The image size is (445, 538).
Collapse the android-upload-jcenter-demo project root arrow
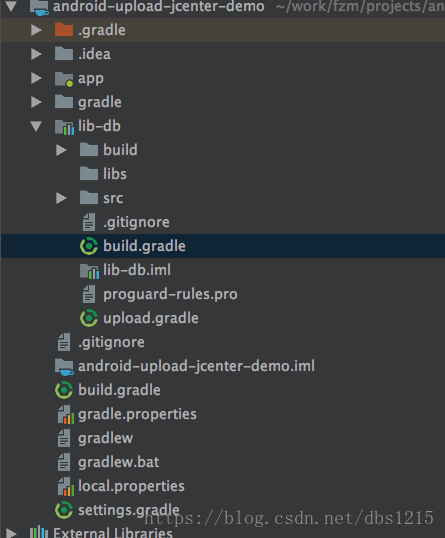point(11,6)
